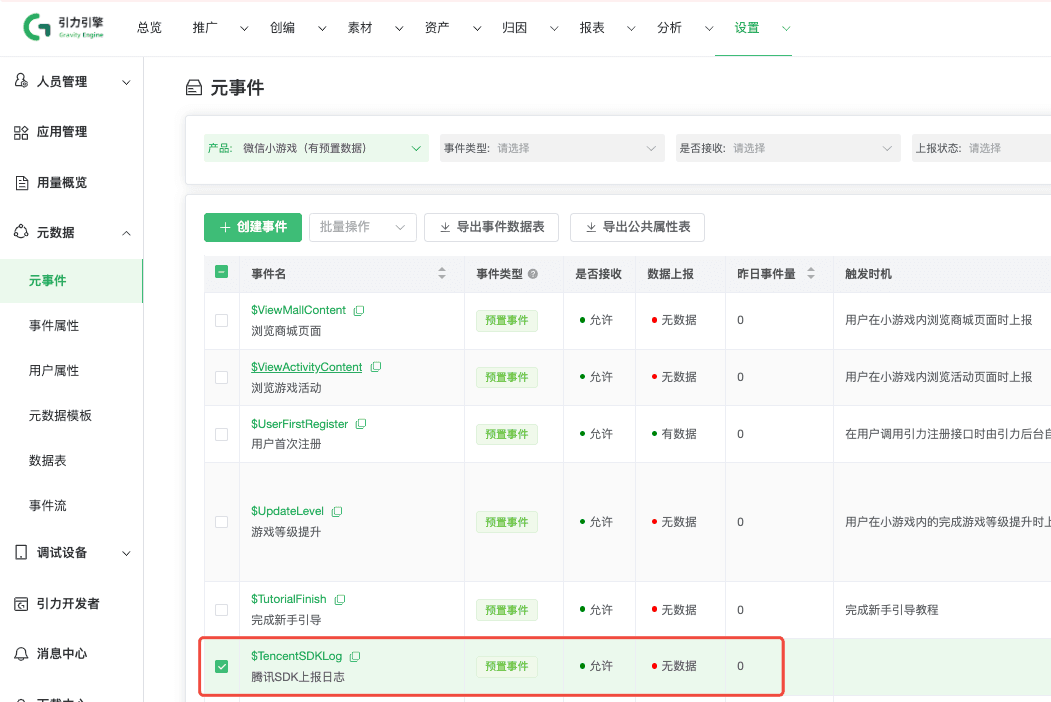The image size is (1051, 702).
Task: Open the 推广 top menu
Action: click(220, 28)
